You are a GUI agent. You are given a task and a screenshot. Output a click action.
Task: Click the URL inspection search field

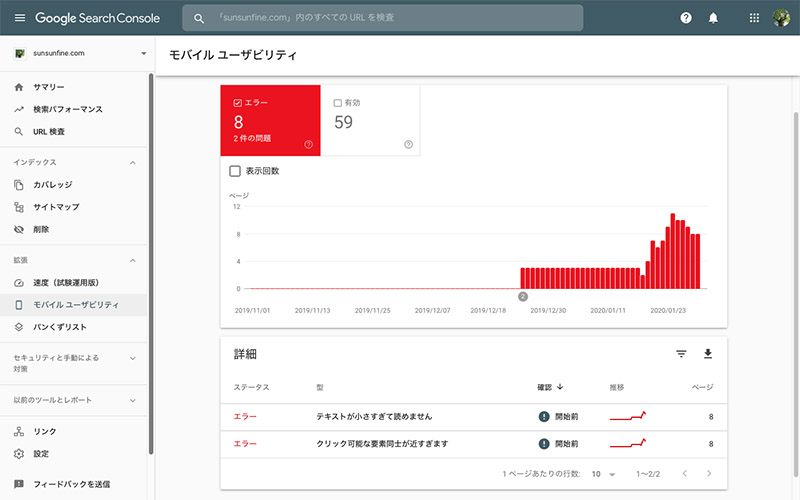point(383,18)
